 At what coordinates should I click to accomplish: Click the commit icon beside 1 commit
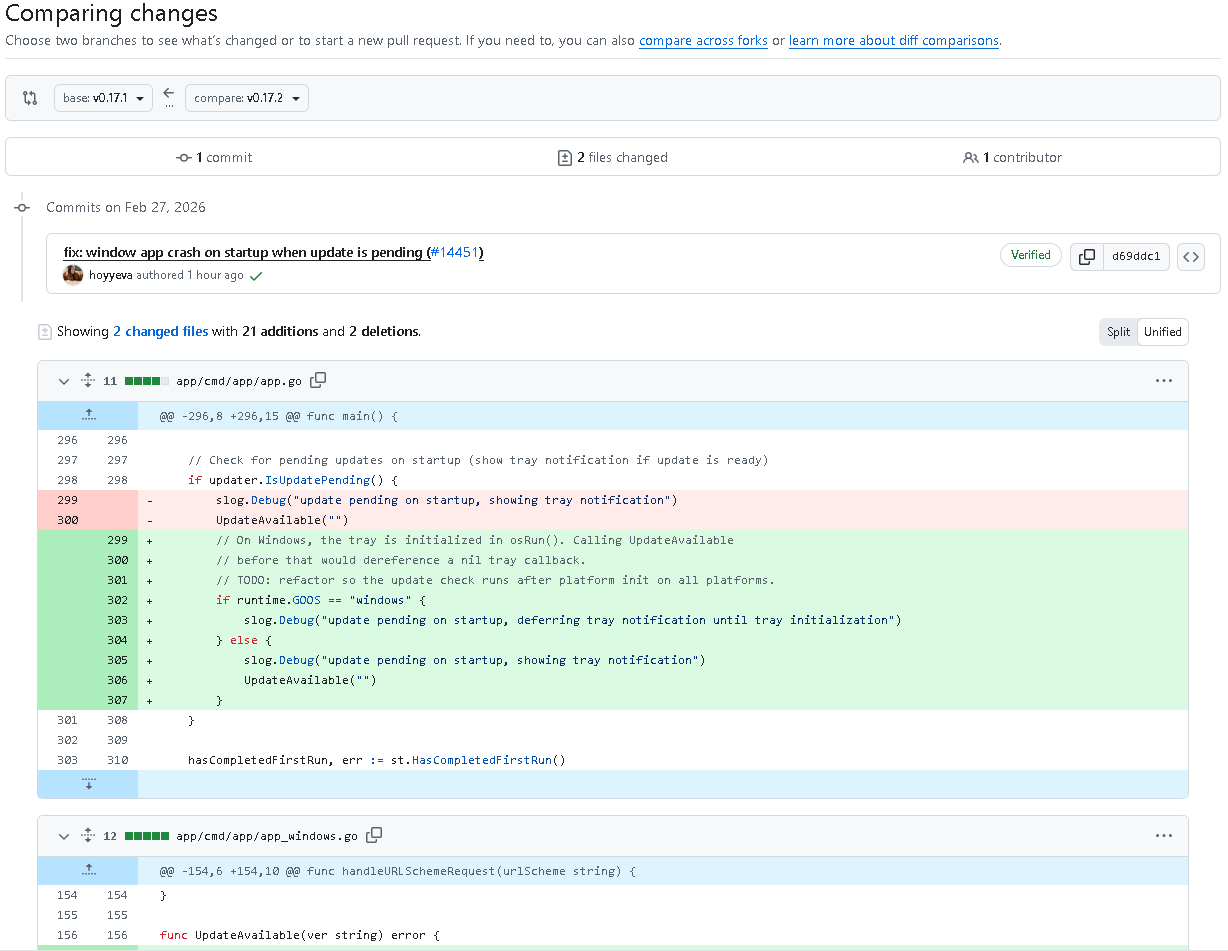(x=184, y=157)
